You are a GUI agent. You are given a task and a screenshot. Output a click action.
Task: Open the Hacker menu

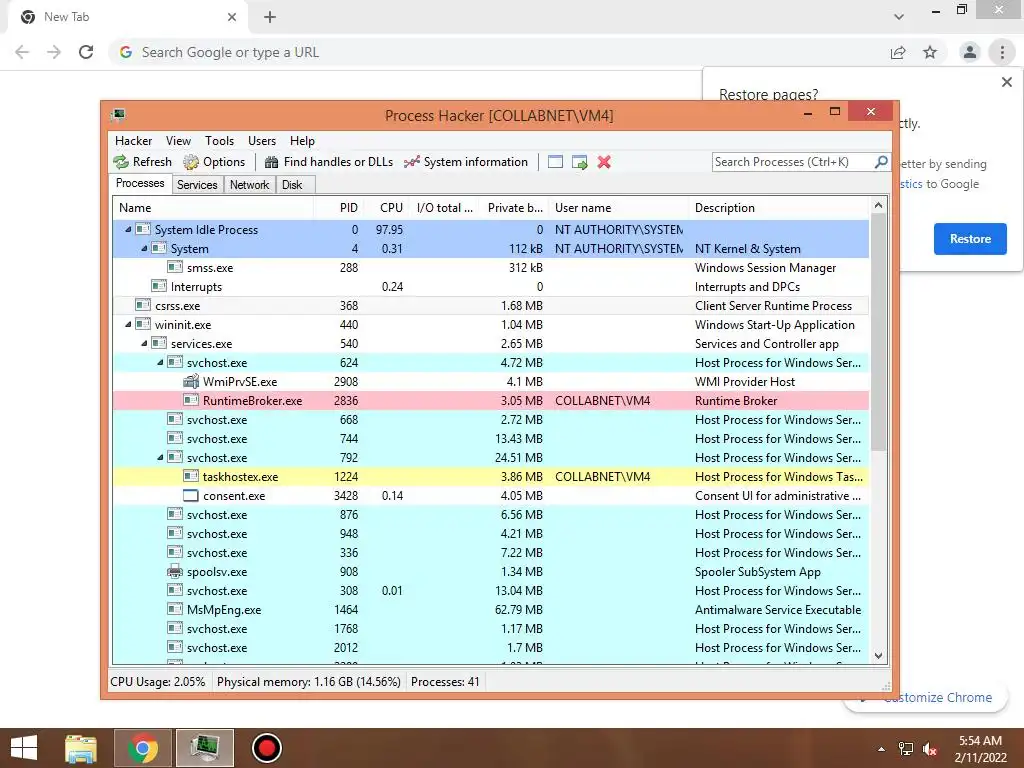(133, 141)
